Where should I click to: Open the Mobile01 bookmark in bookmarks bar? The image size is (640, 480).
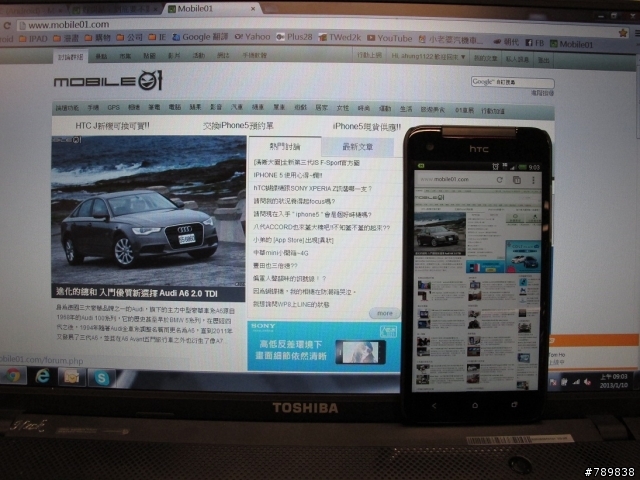[x=571, y=44]
